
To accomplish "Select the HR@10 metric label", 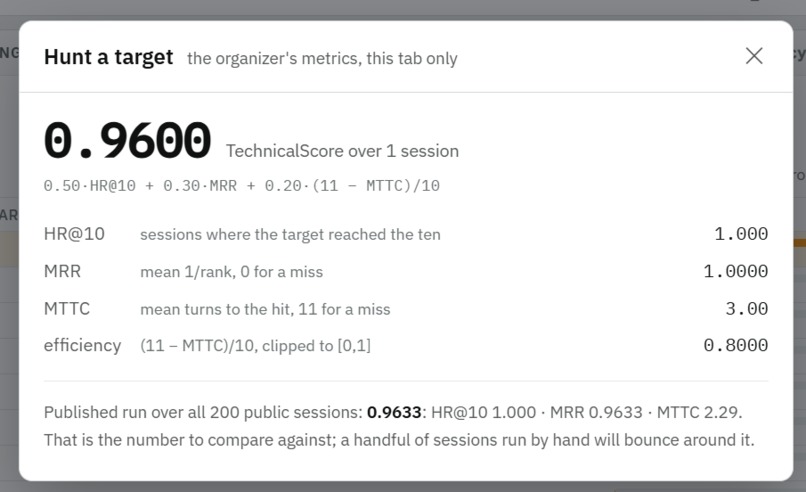I will coord(74,234).
